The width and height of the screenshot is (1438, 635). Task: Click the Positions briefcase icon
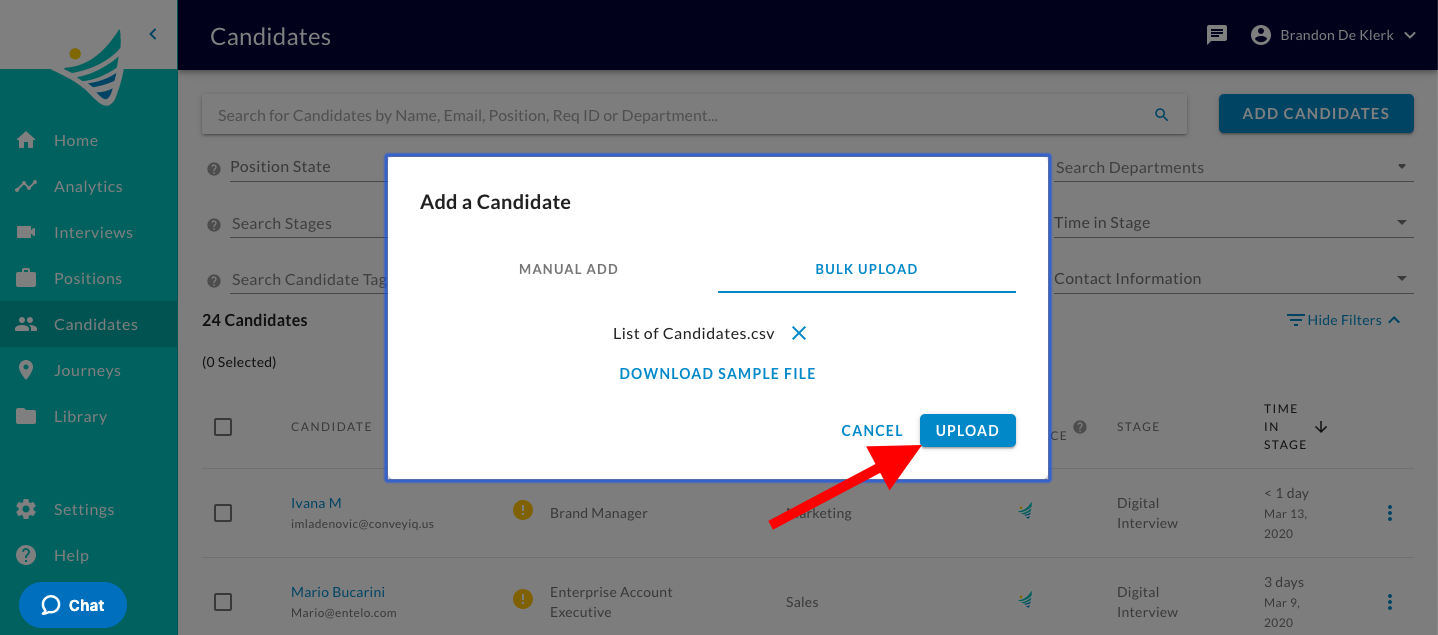[x=27, y=278]
